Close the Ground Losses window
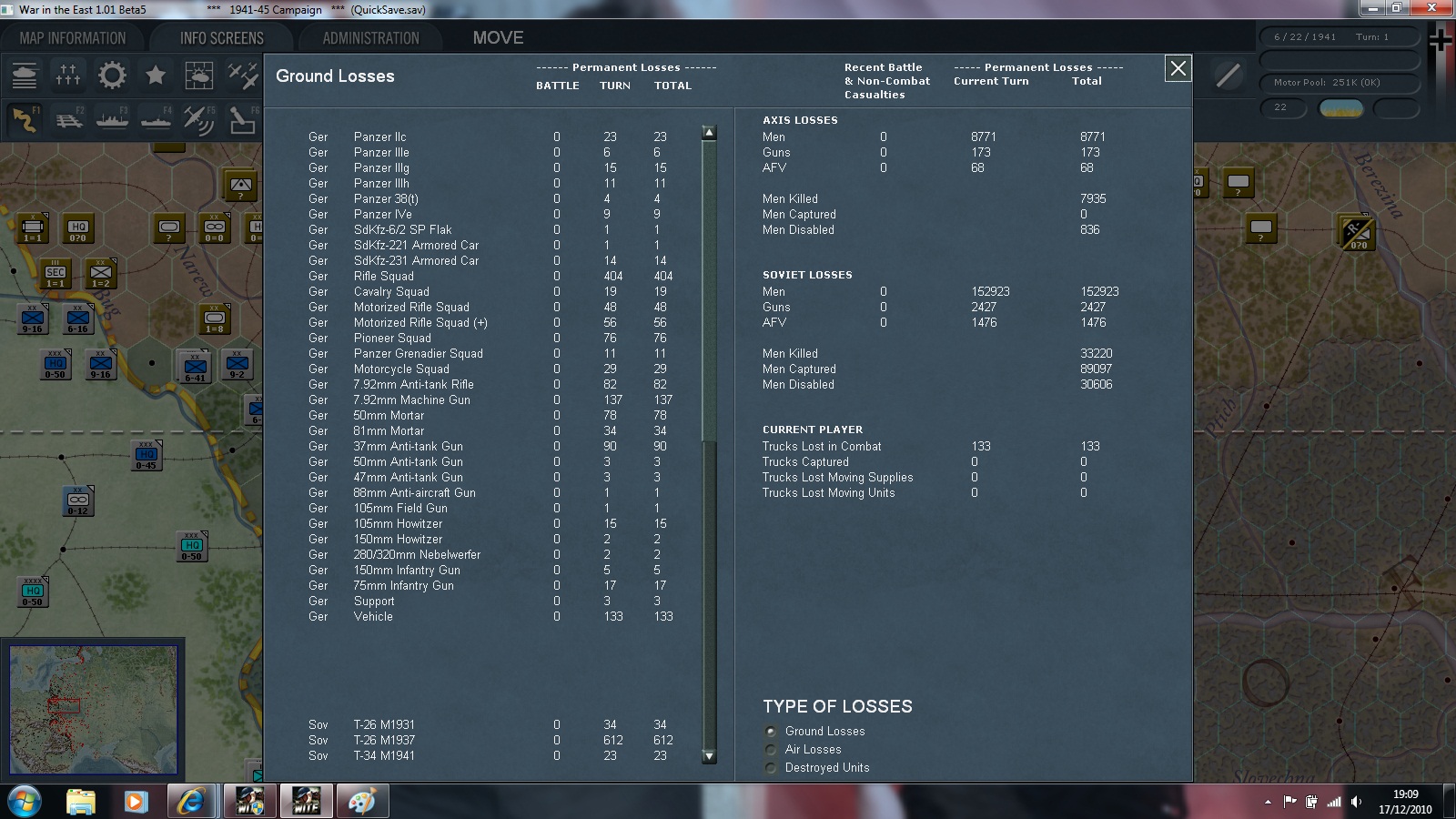The height and width of the screenshot is (819, 1456). coord(1178,68)
